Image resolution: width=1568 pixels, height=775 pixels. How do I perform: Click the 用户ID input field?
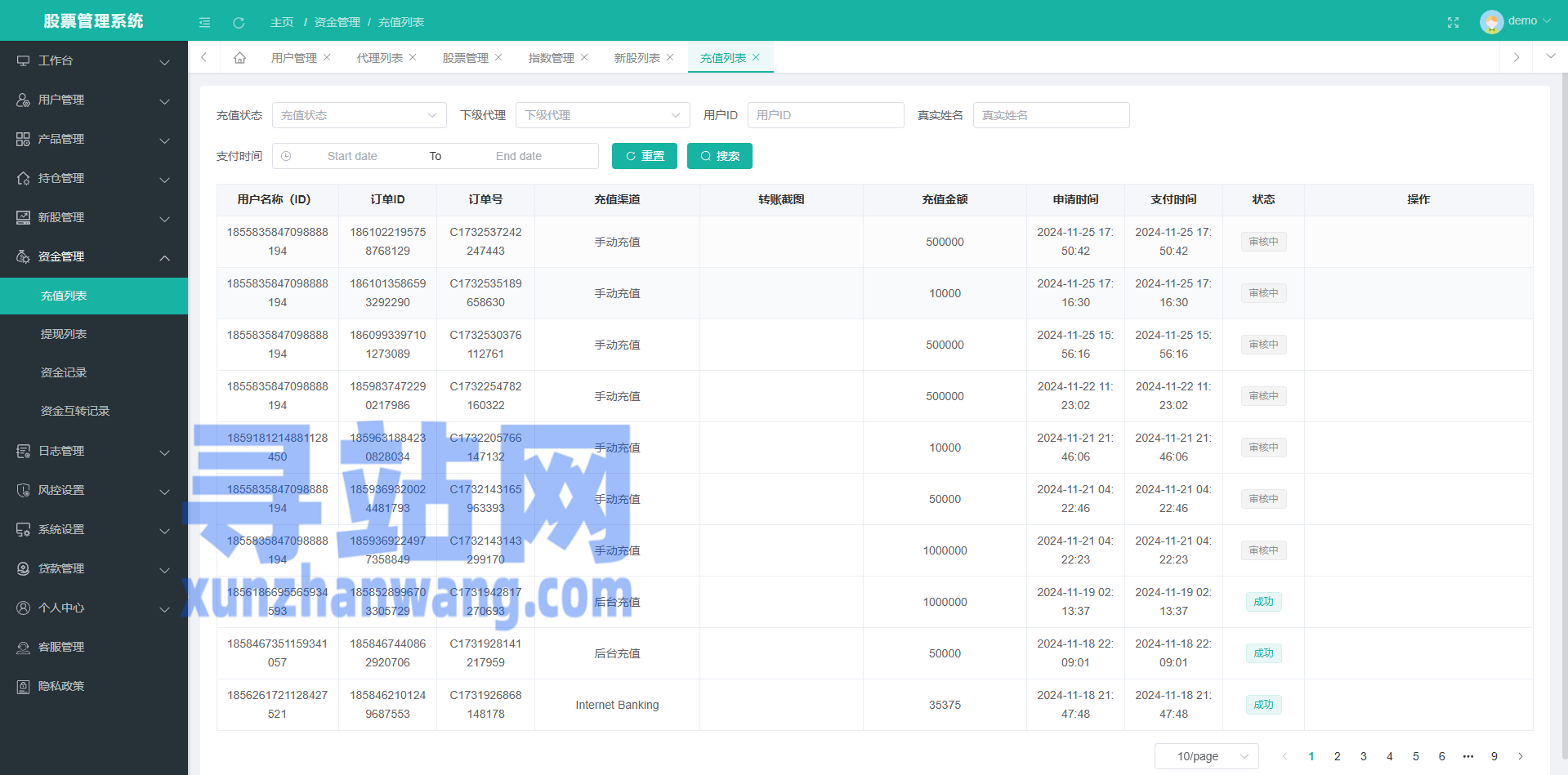tap(825, 115)
